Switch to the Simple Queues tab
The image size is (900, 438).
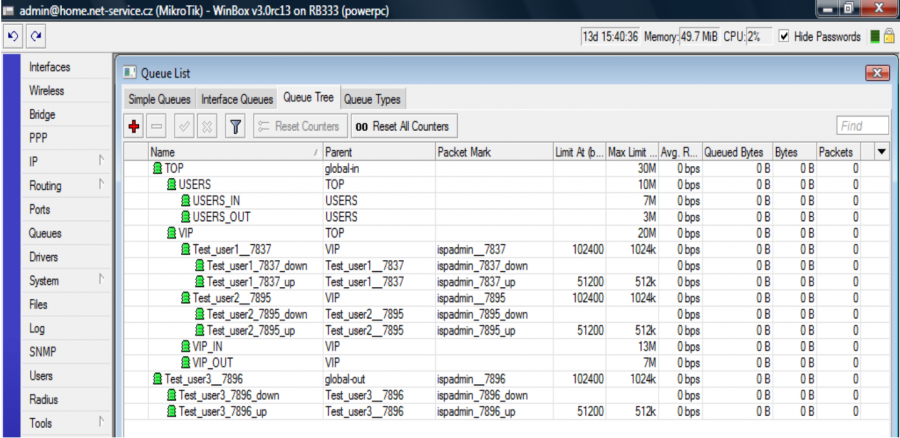(x=160, y=99)
